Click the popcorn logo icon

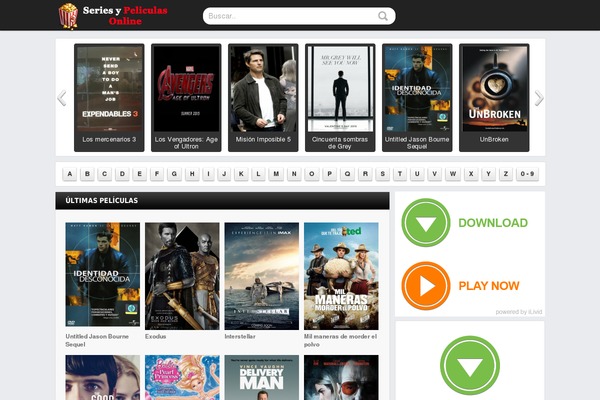coord(68,16)
